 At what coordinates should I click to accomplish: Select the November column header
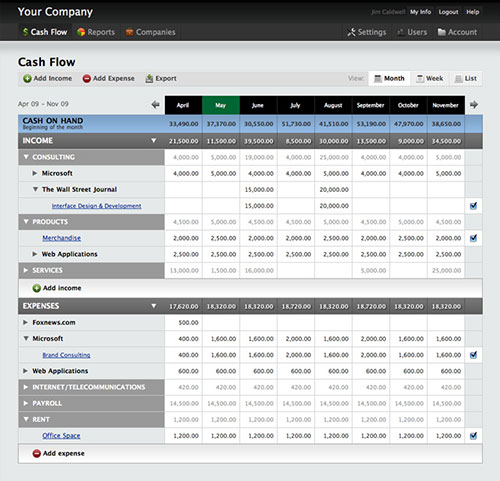(x=446, y=105)
